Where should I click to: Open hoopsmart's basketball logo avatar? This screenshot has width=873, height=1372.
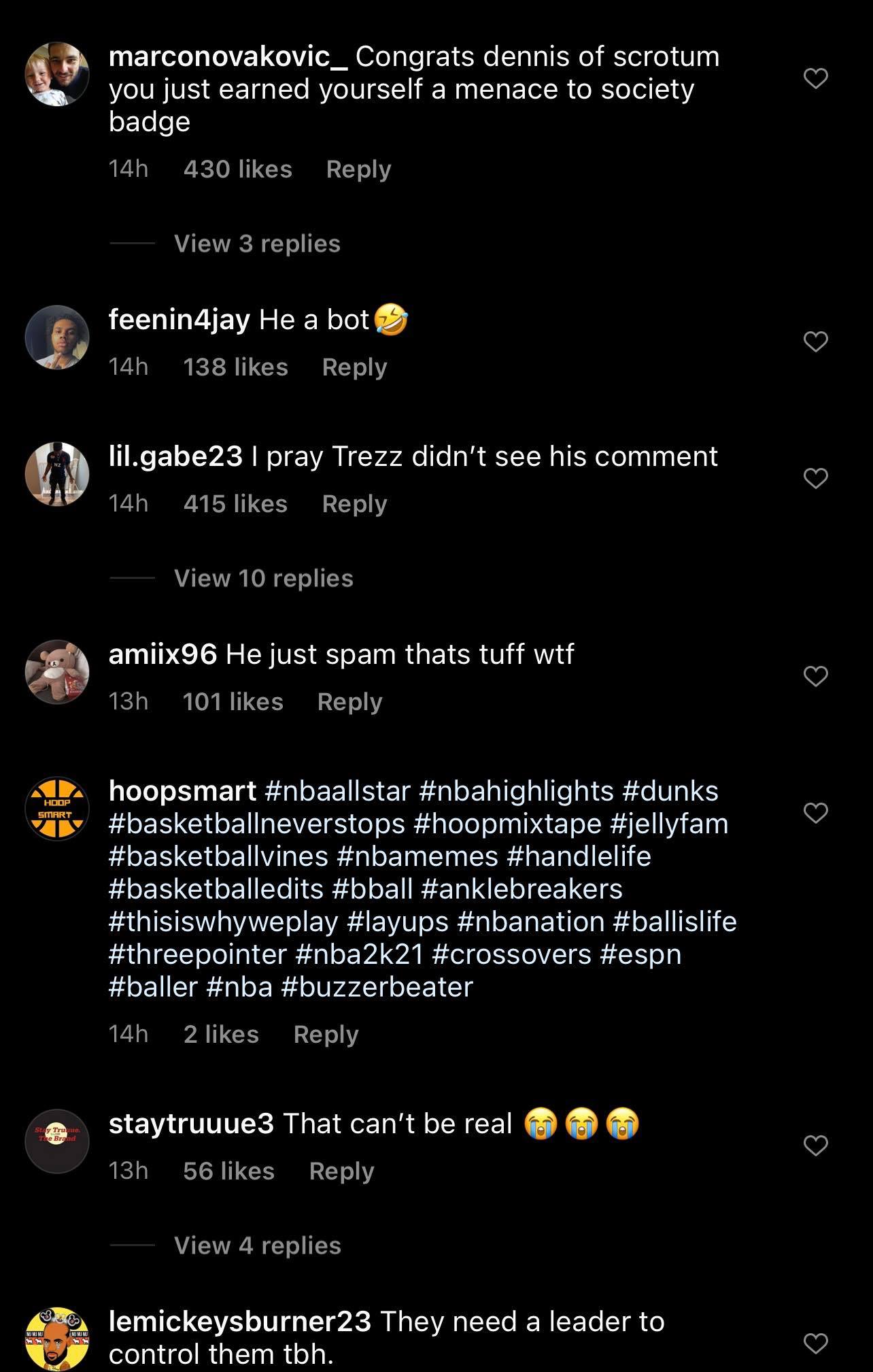coord(57,809)
